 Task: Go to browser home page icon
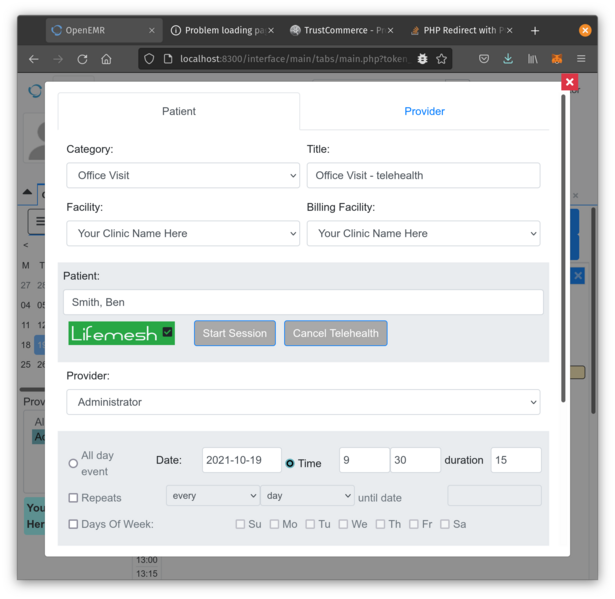[106, 59]
